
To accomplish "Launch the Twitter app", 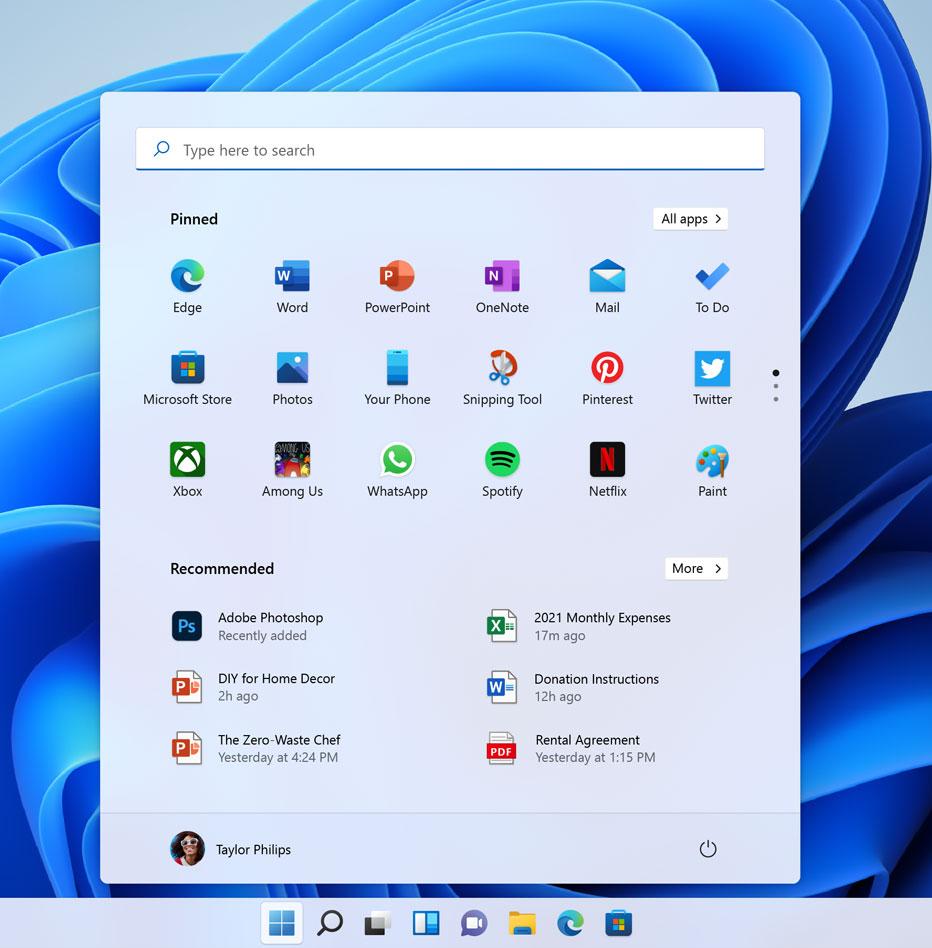I will (x=712, y=378).
